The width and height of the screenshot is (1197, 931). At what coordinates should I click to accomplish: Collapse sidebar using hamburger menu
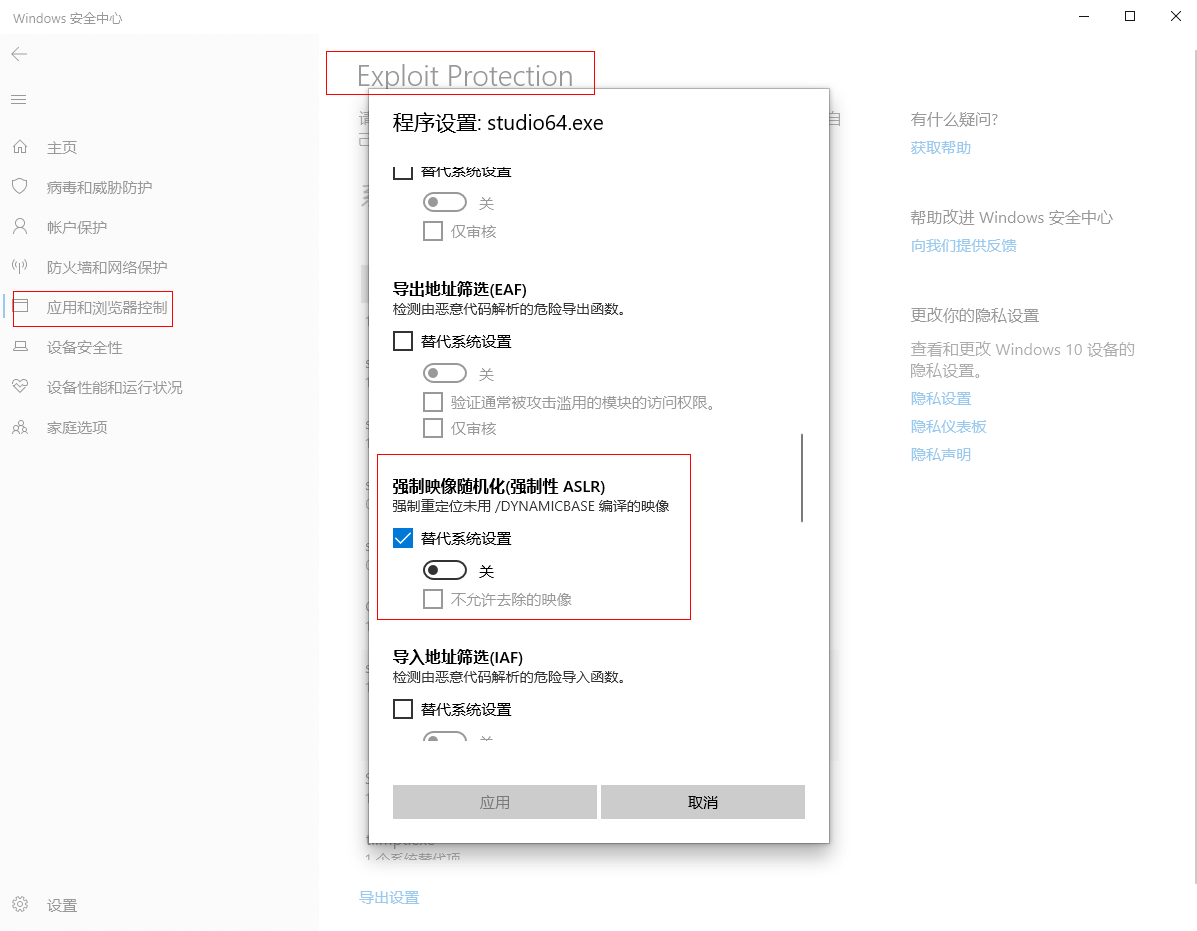(18, 99)
